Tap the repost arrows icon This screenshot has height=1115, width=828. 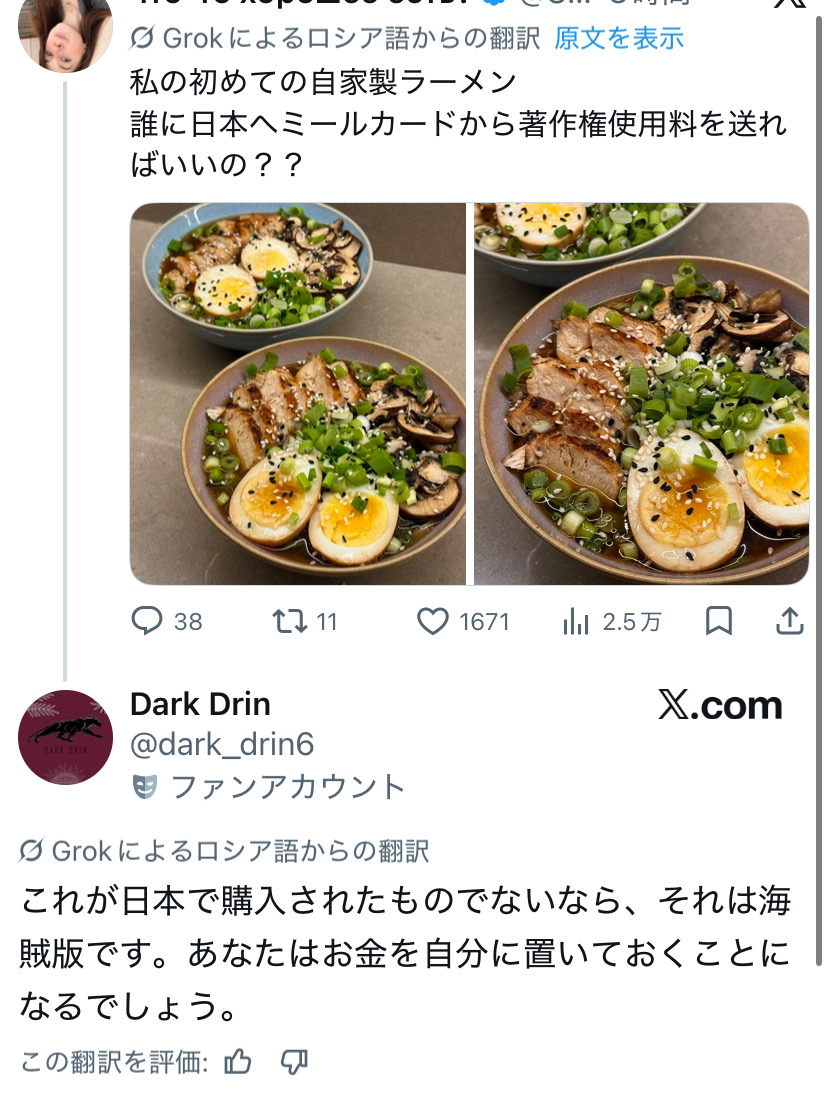(x=290, y=622)
